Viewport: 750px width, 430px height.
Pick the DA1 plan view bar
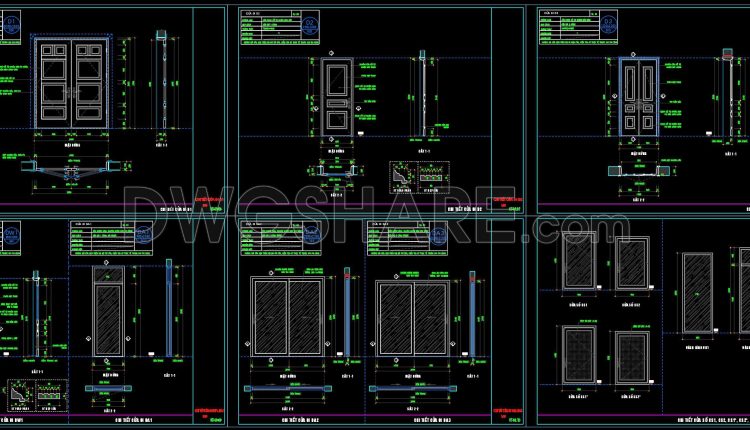(x=109, y=388)
